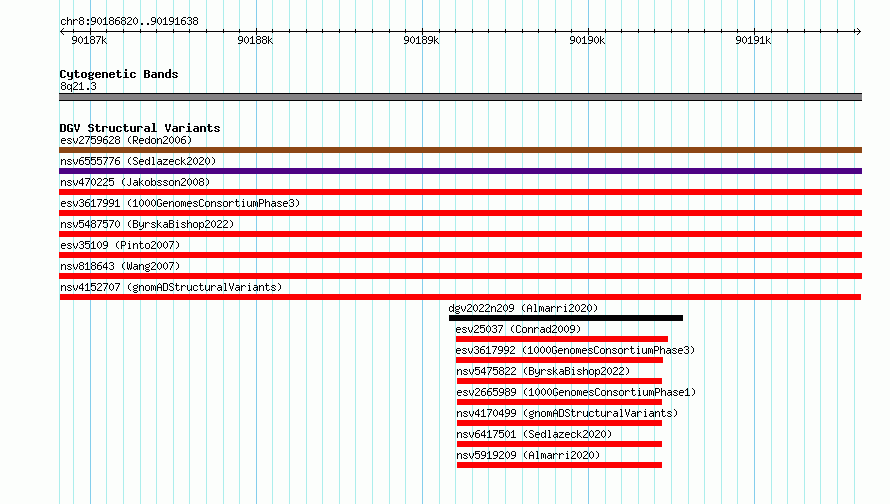The width and height of the screenshot is (890, 504).
Task: Click the red nsv5919209 variant bar
Action: 559,465
